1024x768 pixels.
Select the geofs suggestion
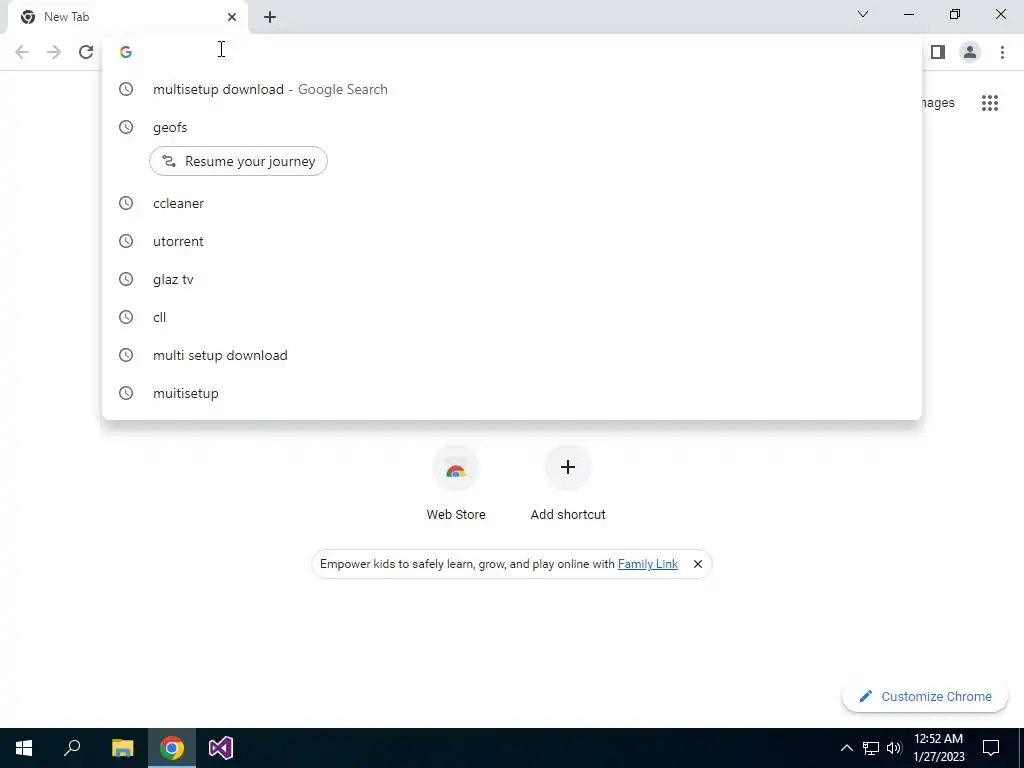[512, 127]
